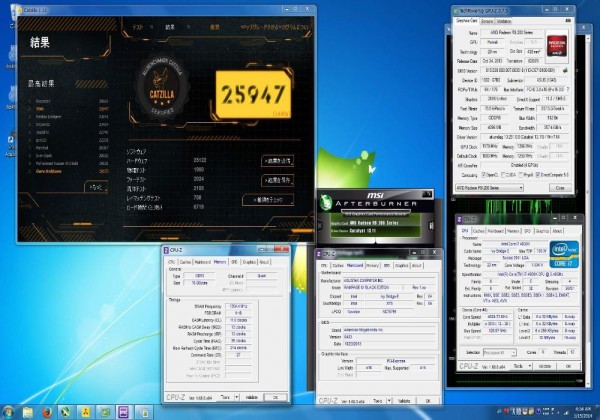The height and width of the screenshot is (420, 600).
Task: Click the Radeon logo in GPU-Z
Action: tap(557, 46)
